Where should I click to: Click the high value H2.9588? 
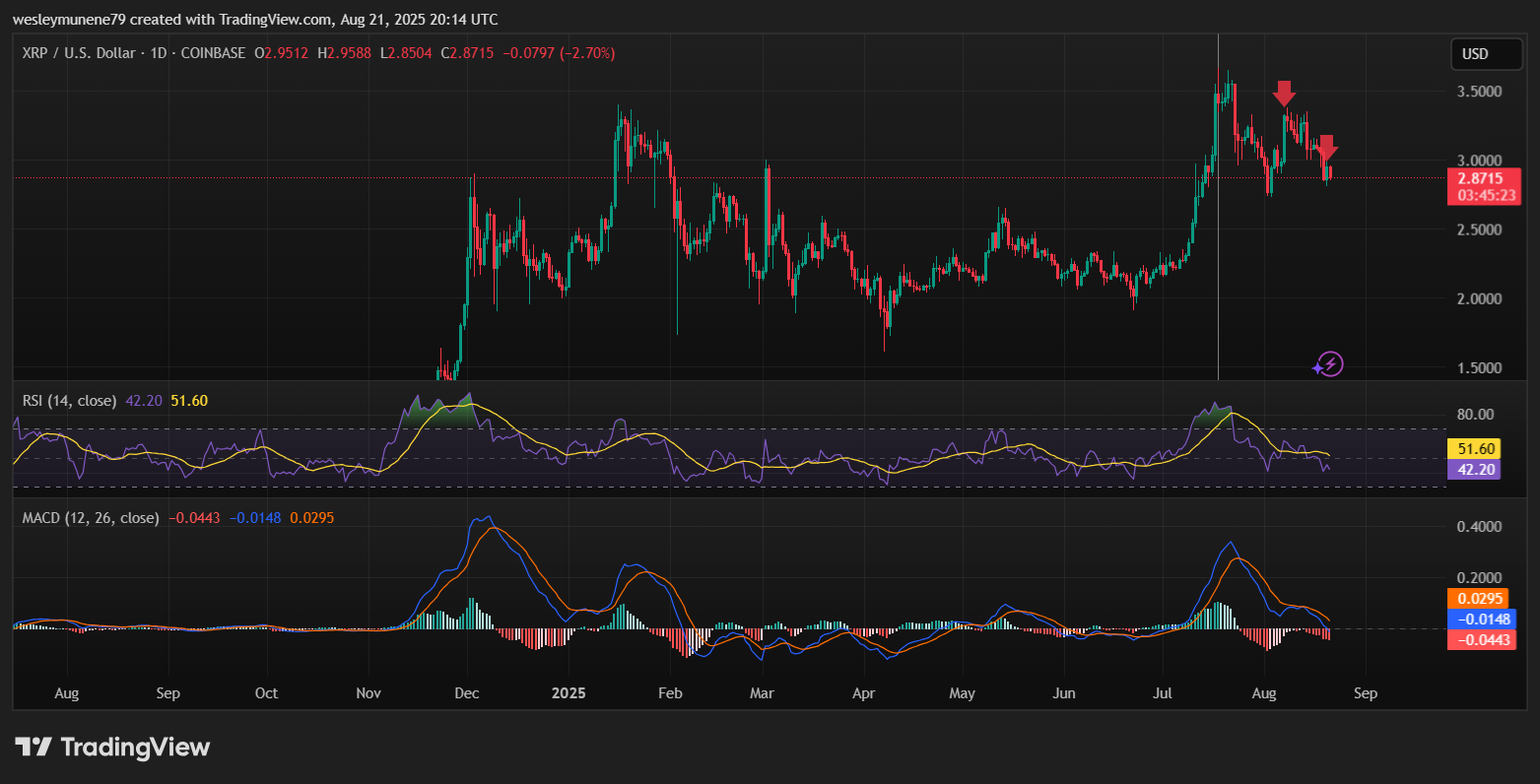click(x=344, y=53)
